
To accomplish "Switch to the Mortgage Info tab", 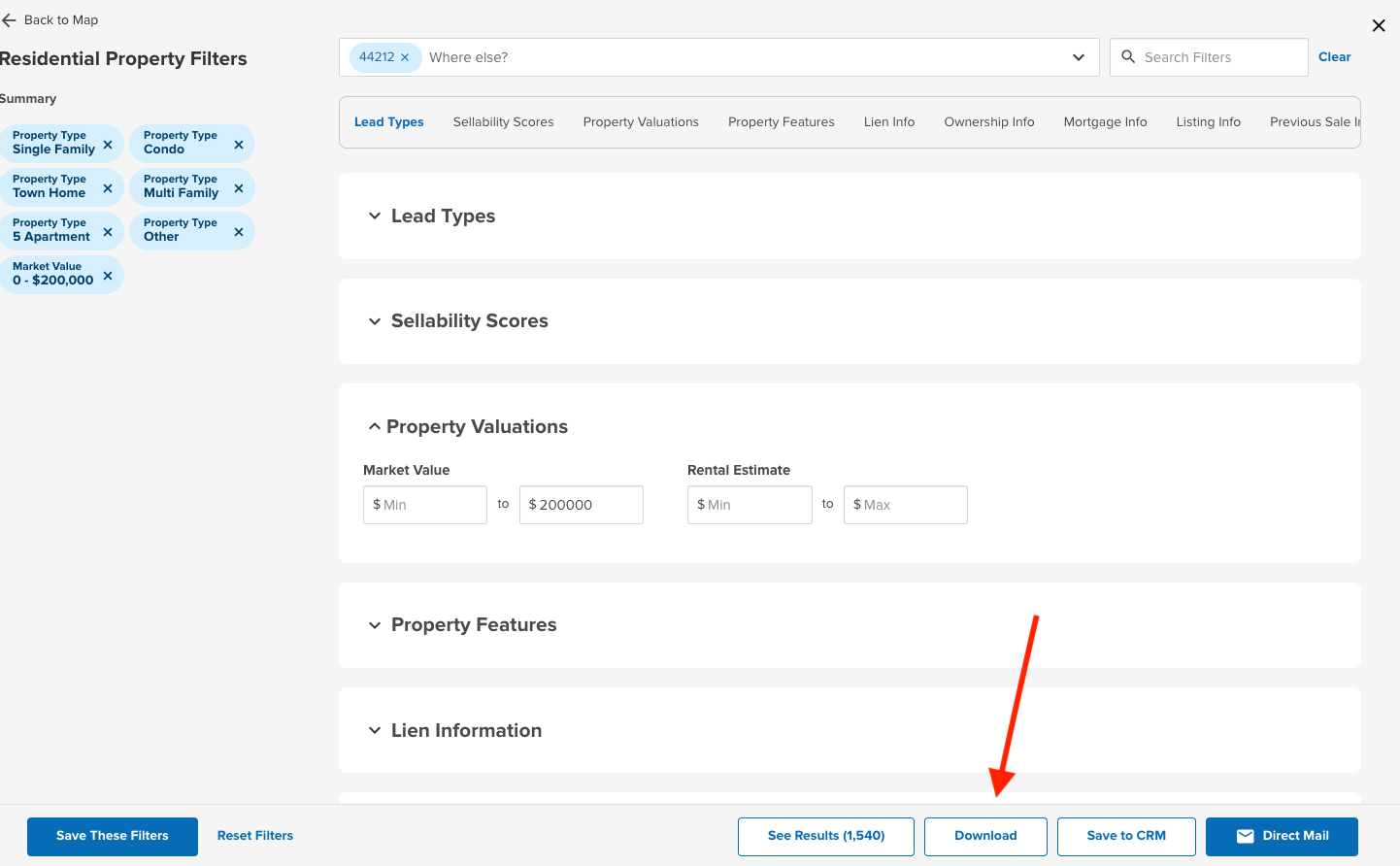I will [1105, 122].
